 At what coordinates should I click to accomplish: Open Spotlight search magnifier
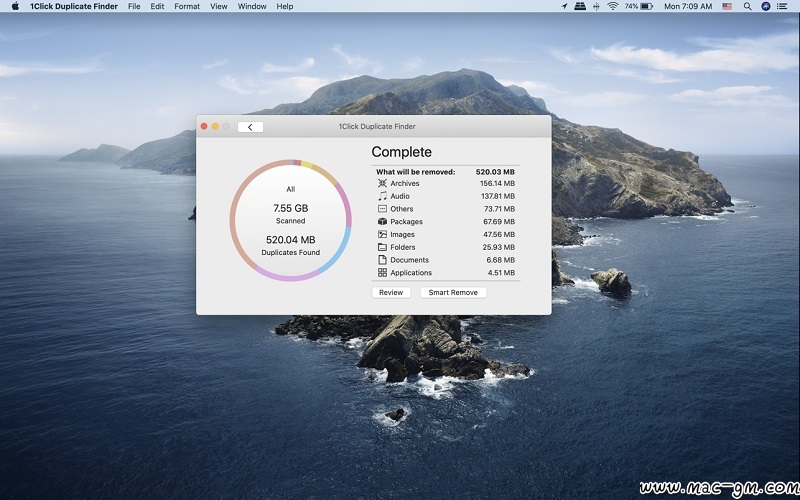(747, 6)
